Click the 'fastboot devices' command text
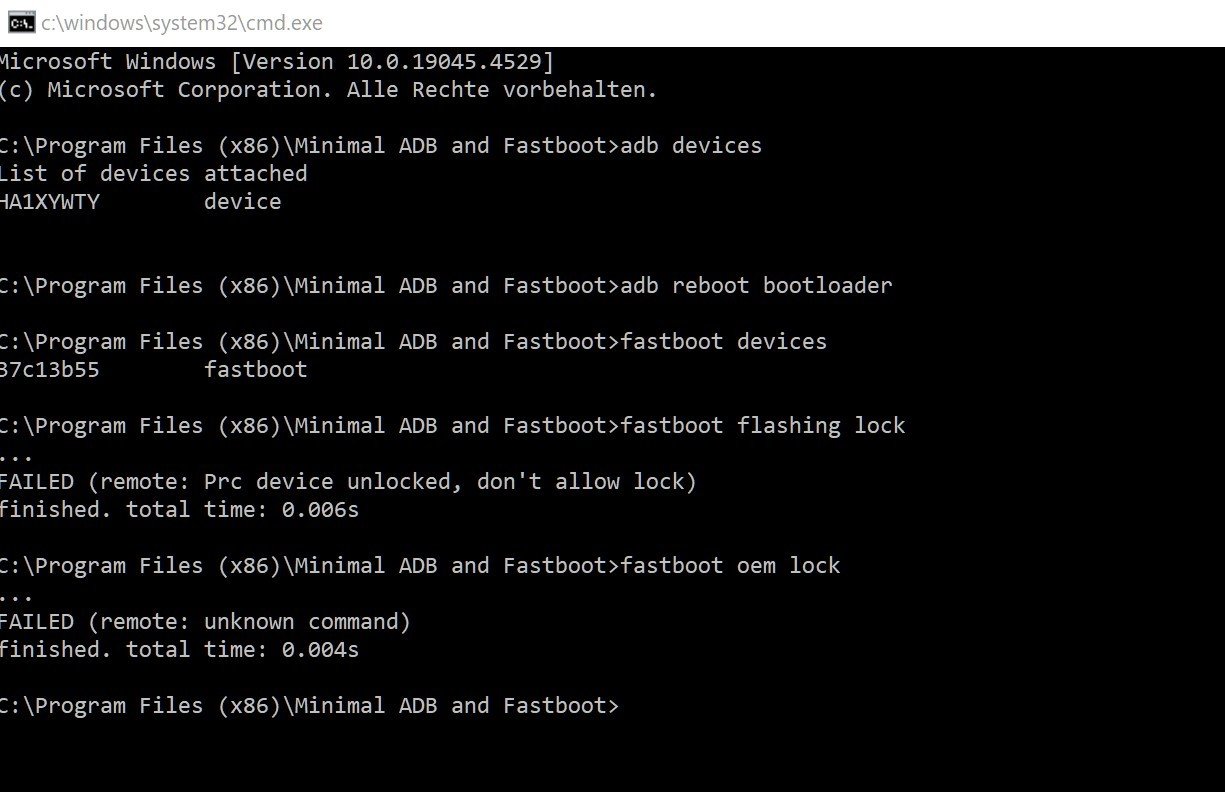The image size is (1225, 792). [724, 342]
